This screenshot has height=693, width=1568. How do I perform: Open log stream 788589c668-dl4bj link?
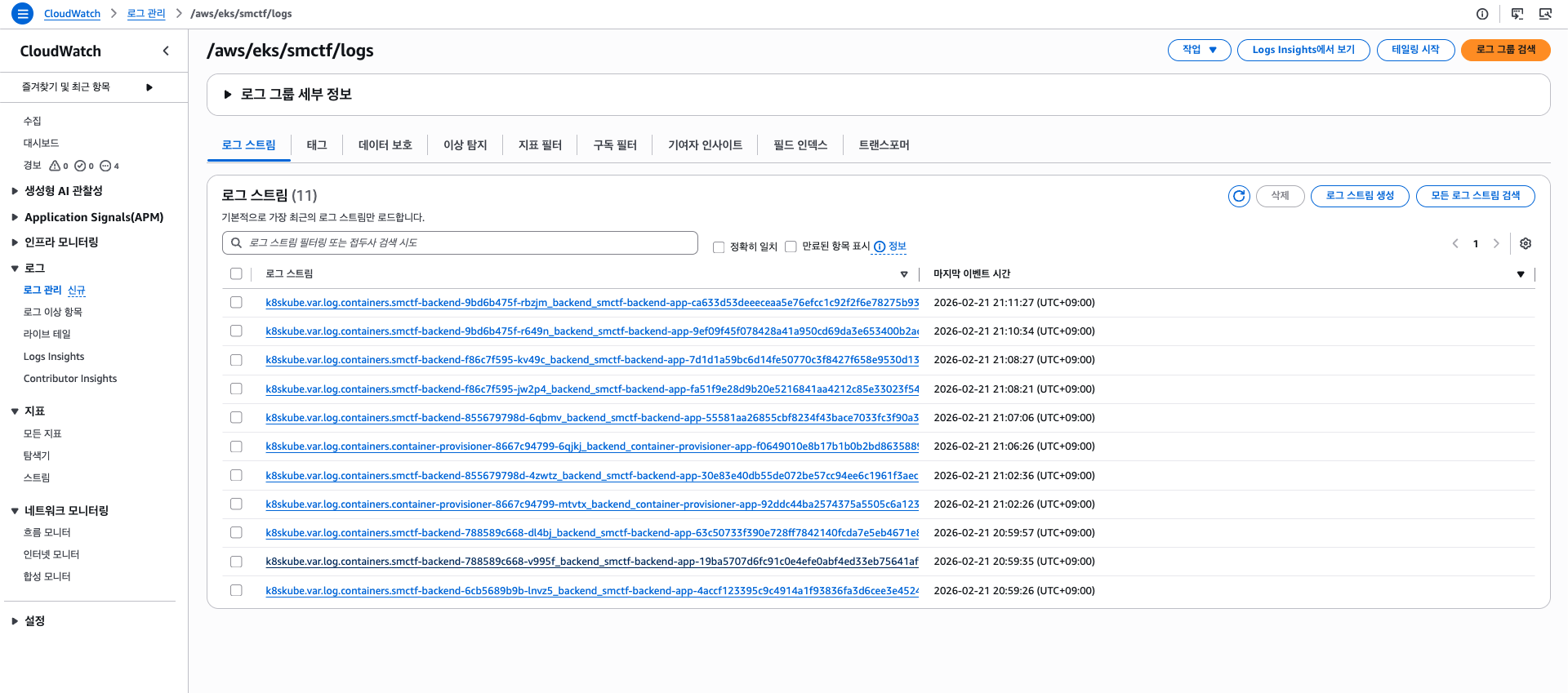click(x=592, y=533)
